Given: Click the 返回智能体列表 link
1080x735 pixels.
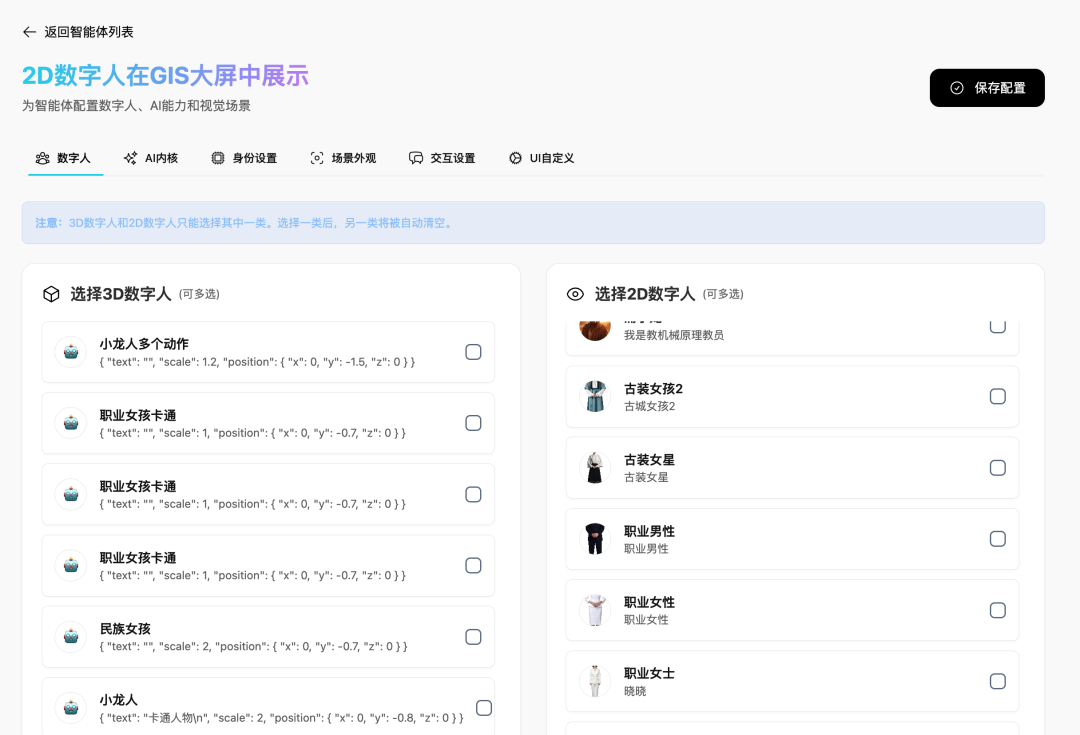Looking at the screenshot, I should point(89,32).
